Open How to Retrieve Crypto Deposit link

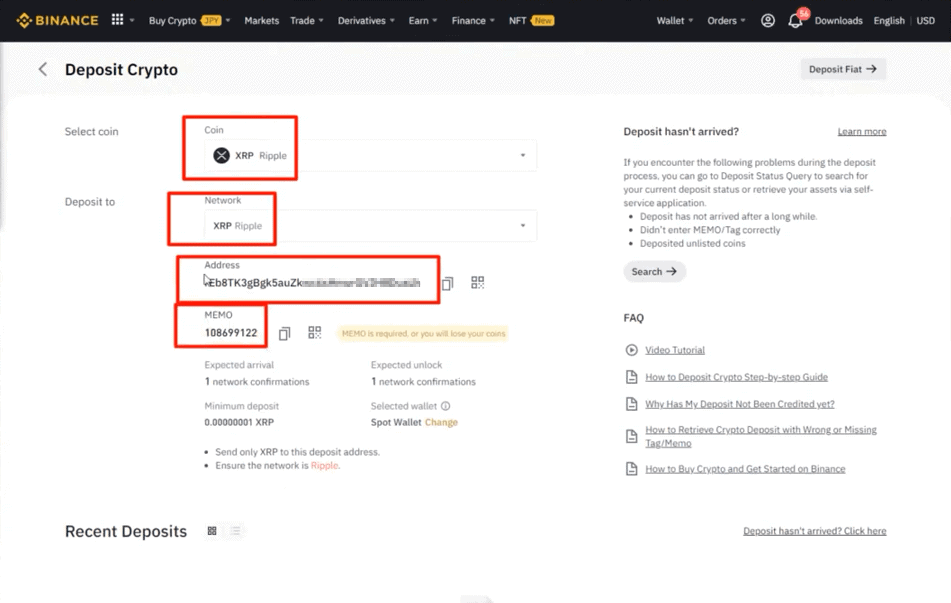pos(761,436)
